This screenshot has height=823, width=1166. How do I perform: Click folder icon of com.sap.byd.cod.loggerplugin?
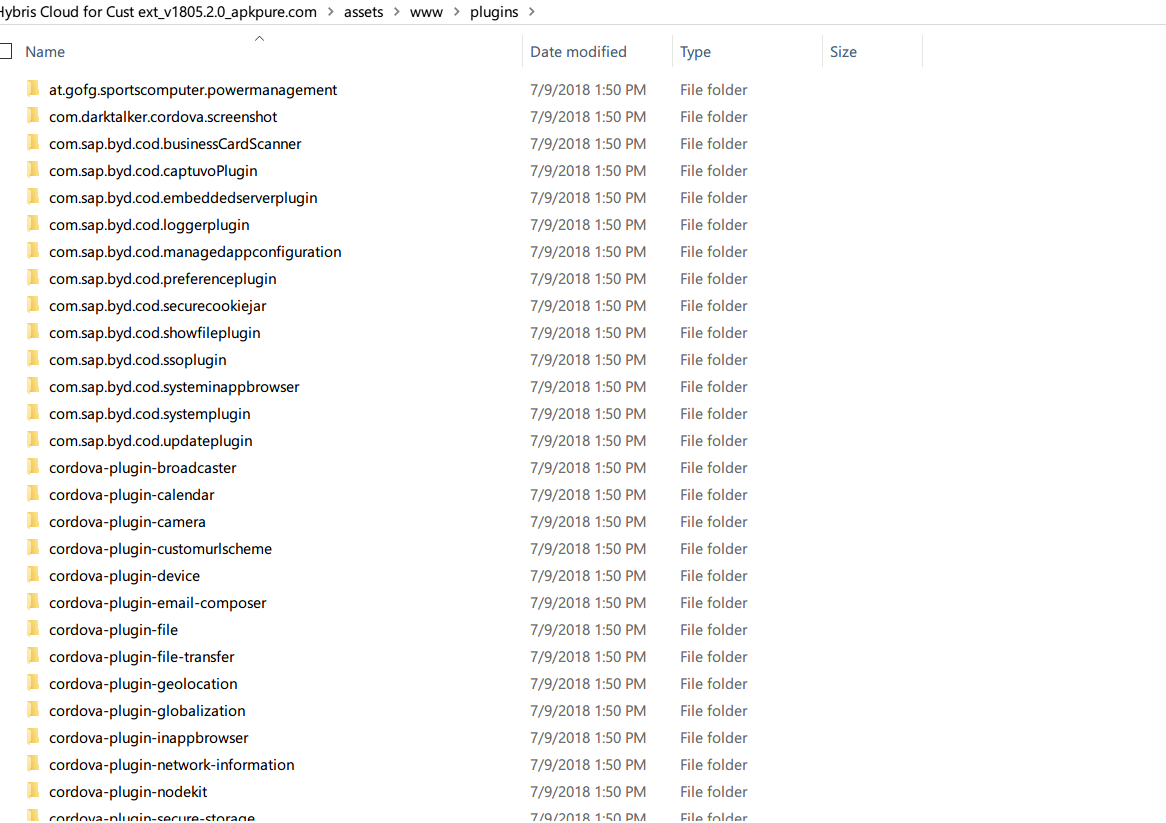pyautogui.click(x=33, y=224)
